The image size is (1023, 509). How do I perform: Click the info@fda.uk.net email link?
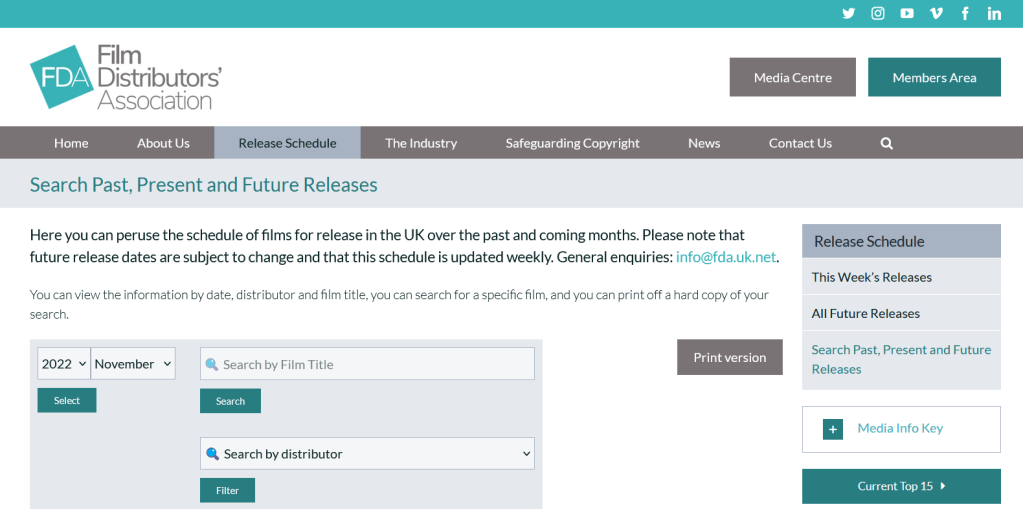coord(726,257)
